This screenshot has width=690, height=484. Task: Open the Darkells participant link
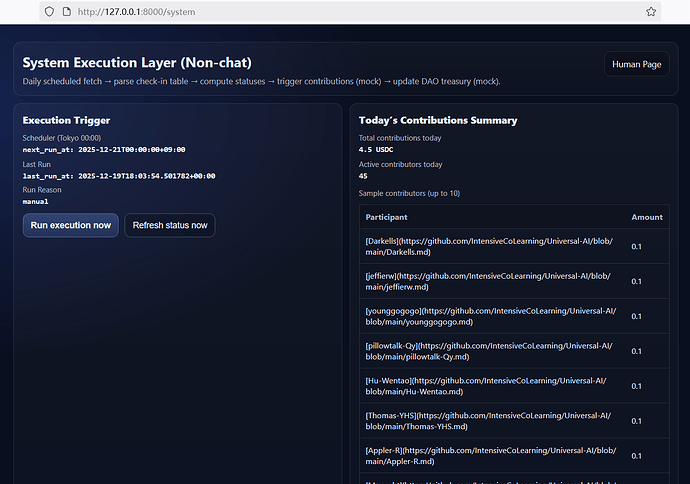click(x=488, y=246)
